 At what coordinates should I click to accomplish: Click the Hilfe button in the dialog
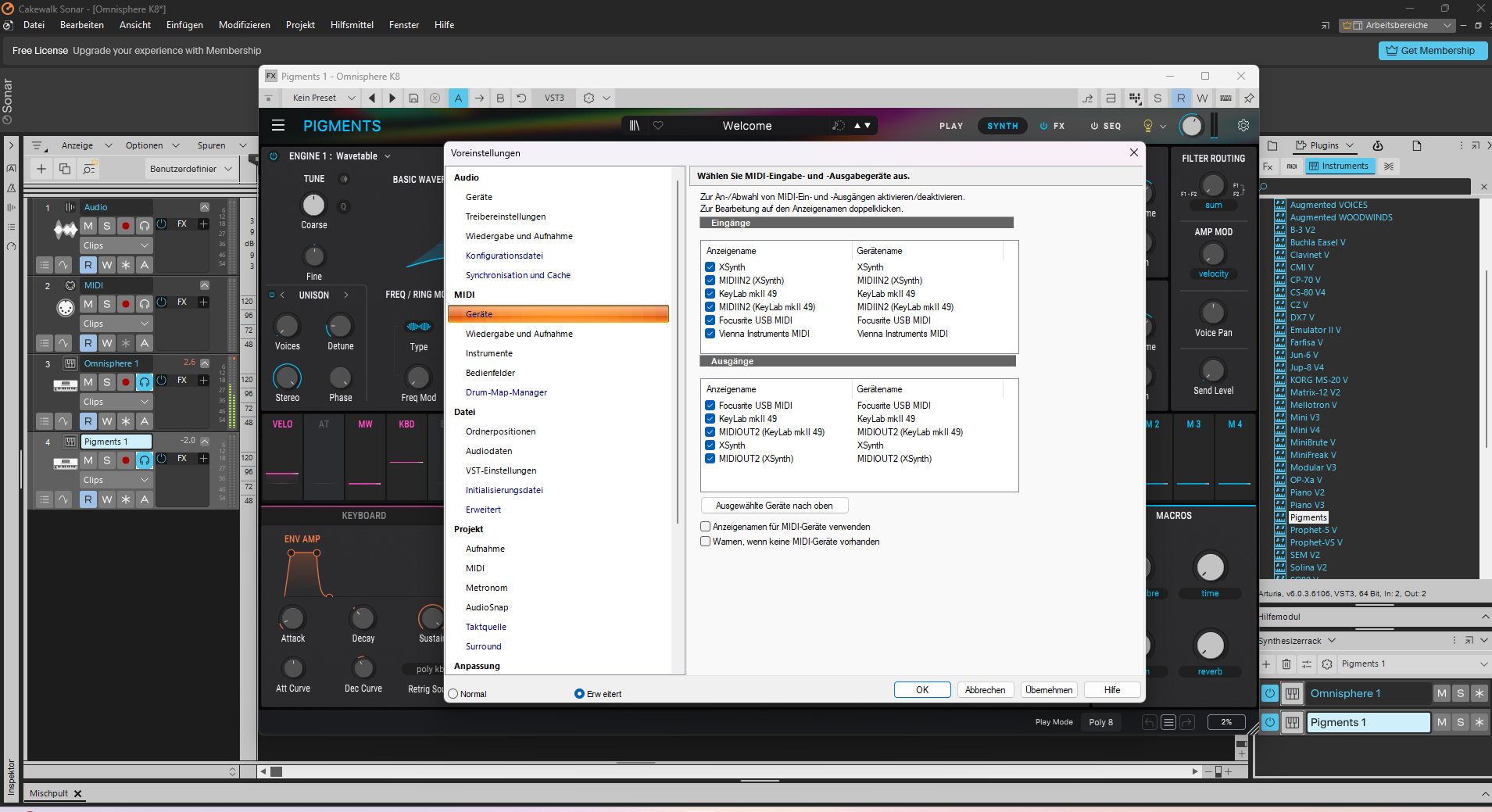(x=1112, y=690)
